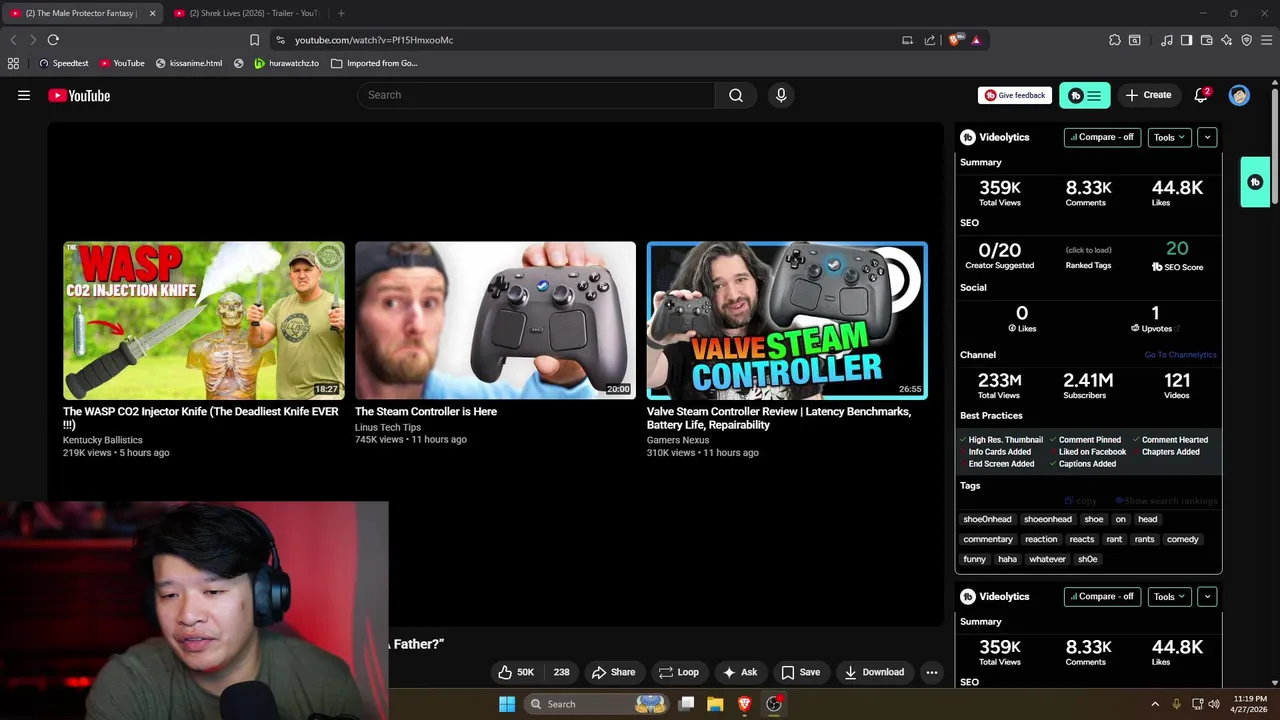Viewport: 1280px width, 720px height.
Task: Open Brave Shields lion icon
Action: pyautogui.click(x=956, y=40)
